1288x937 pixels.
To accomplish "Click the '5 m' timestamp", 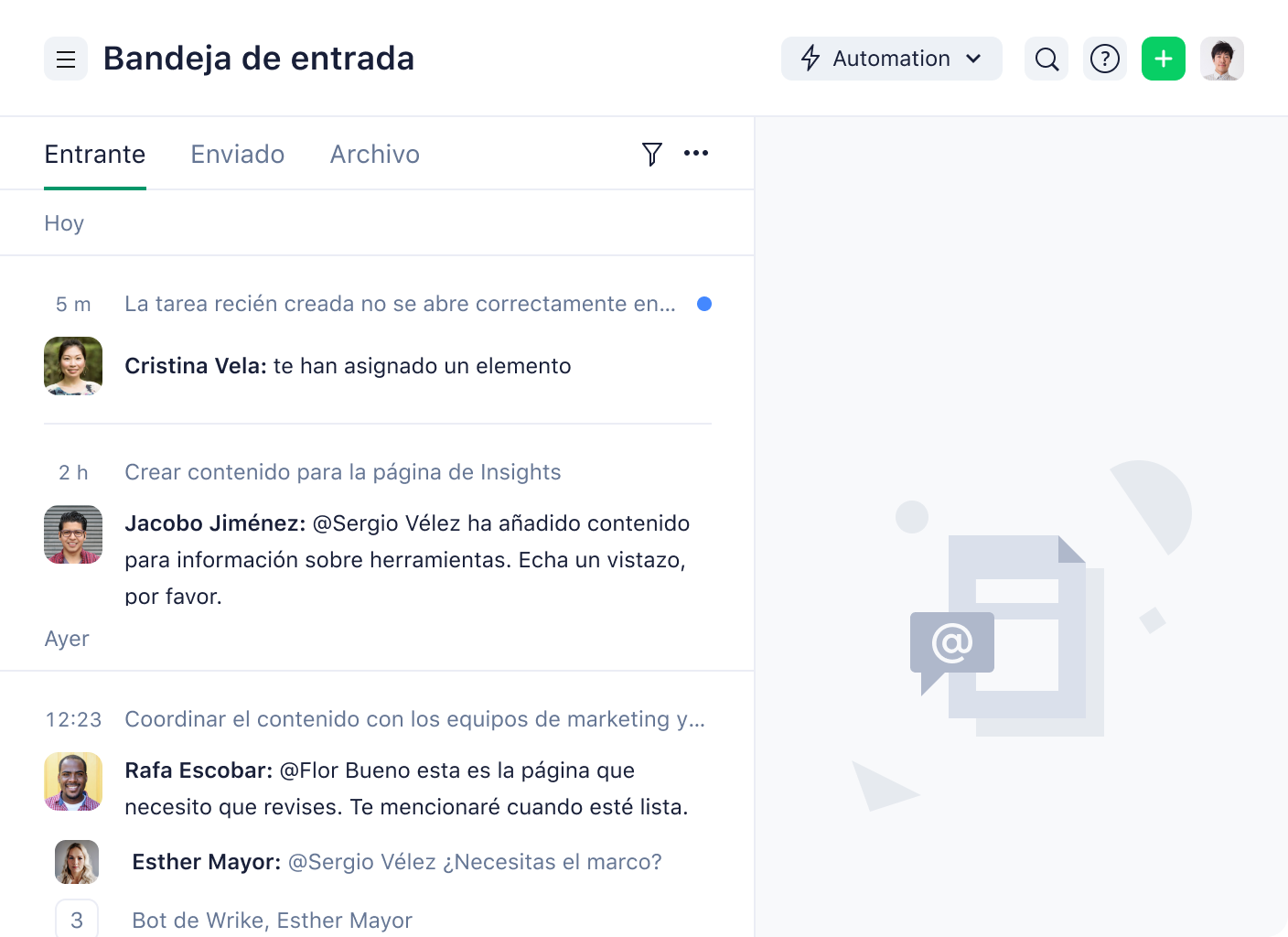I will 73,304.
